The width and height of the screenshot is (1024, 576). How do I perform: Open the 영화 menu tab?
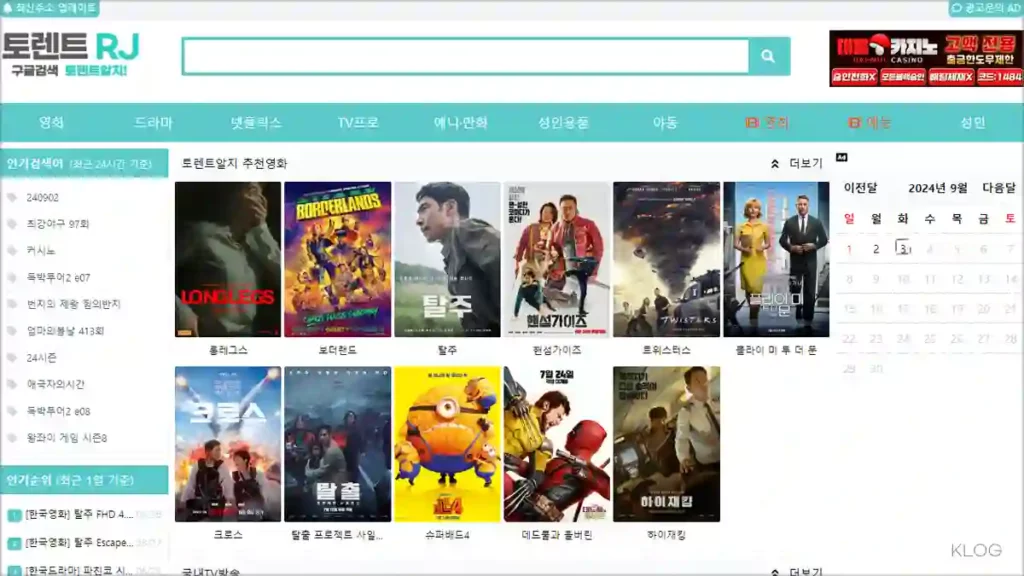pyautogui.click(x=51, y=122)
